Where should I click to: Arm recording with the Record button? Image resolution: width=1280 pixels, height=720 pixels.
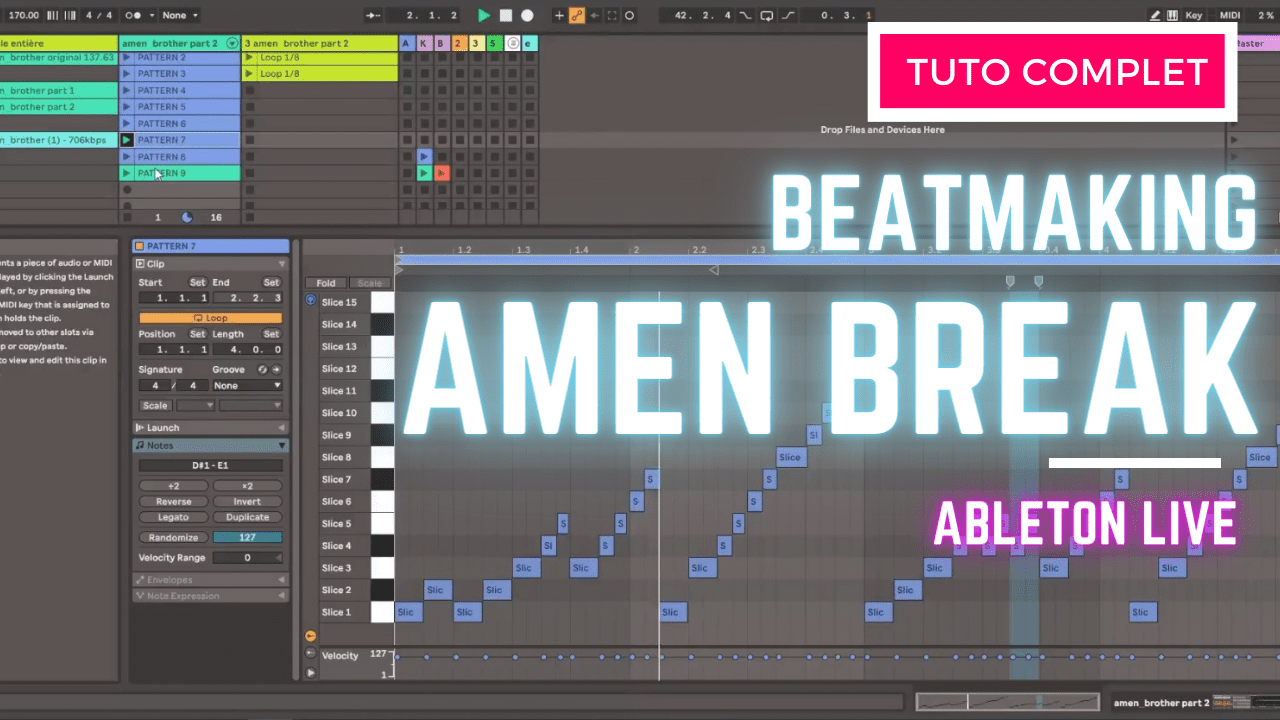tap(527, 16)
